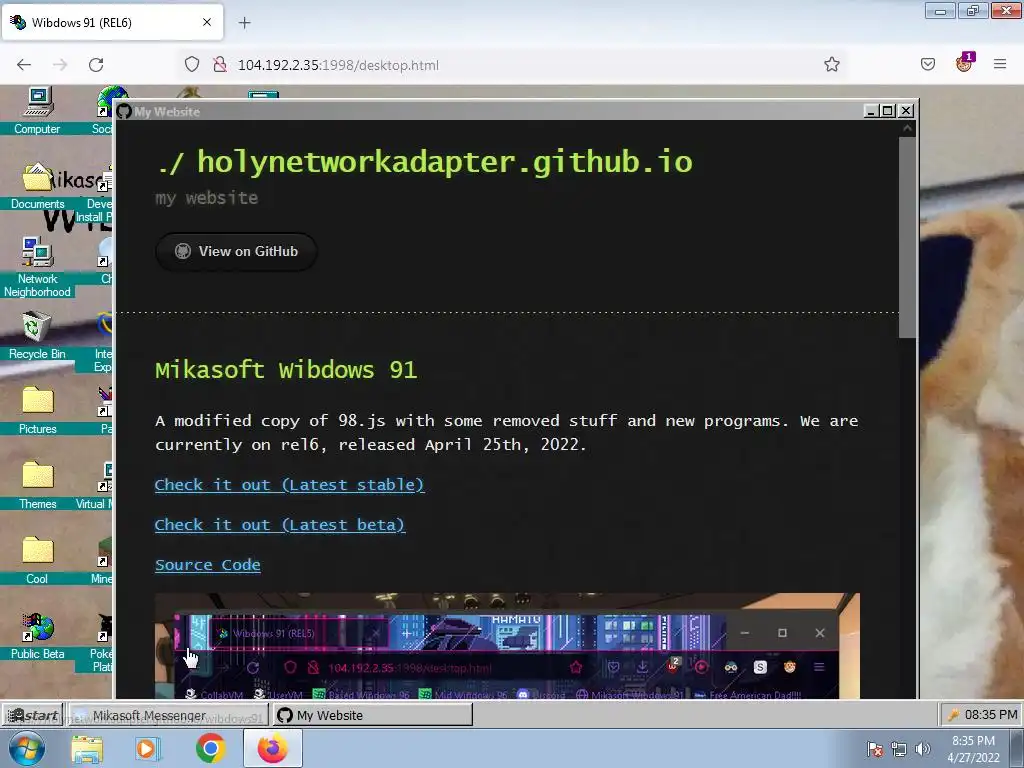Launch Windows Explorer from taskbar
This screenshot has height=768, width=1024.
[x=87, y=749]
